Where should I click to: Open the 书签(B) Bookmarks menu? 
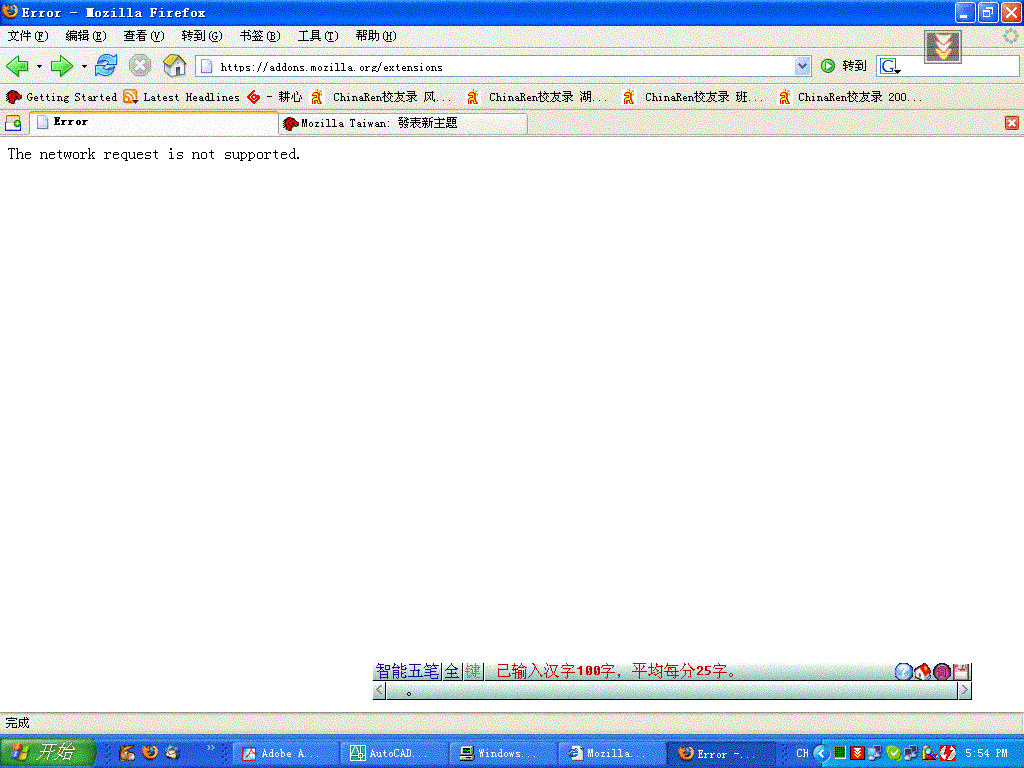pyautogui.click(x=260, y=36)
